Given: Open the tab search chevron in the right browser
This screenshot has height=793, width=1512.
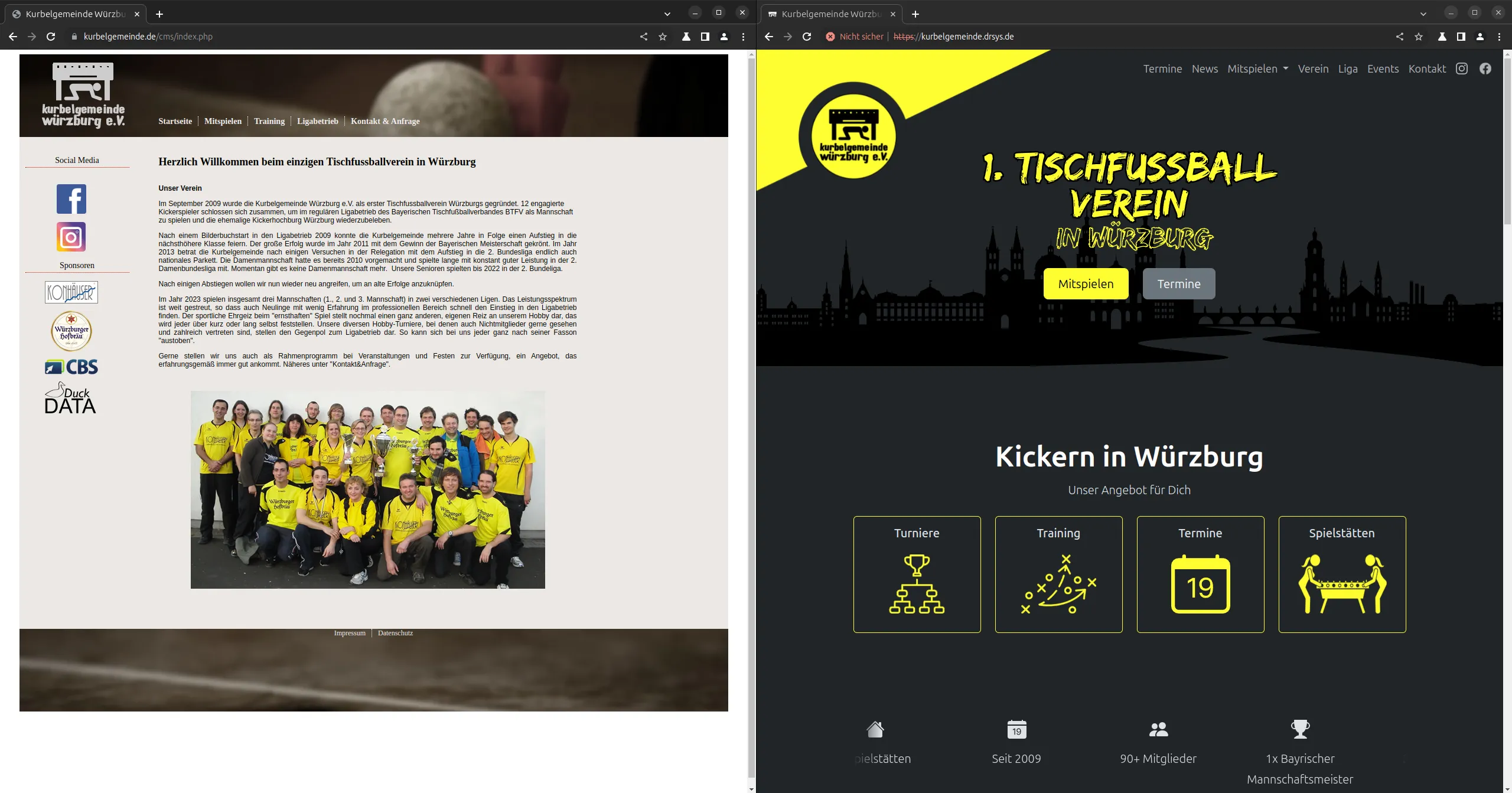Looking at the screenshot, I should [x=1423, y=14].
